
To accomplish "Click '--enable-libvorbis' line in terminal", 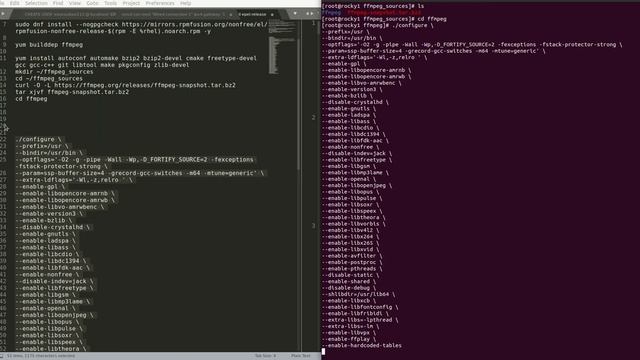I will pos(354,224).
